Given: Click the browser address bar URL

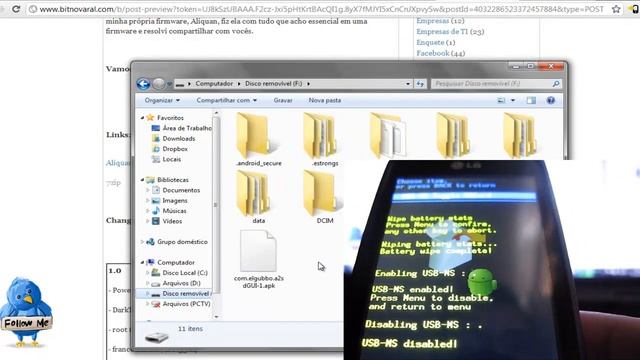Looking at the screenshot, I should [321, 9].
